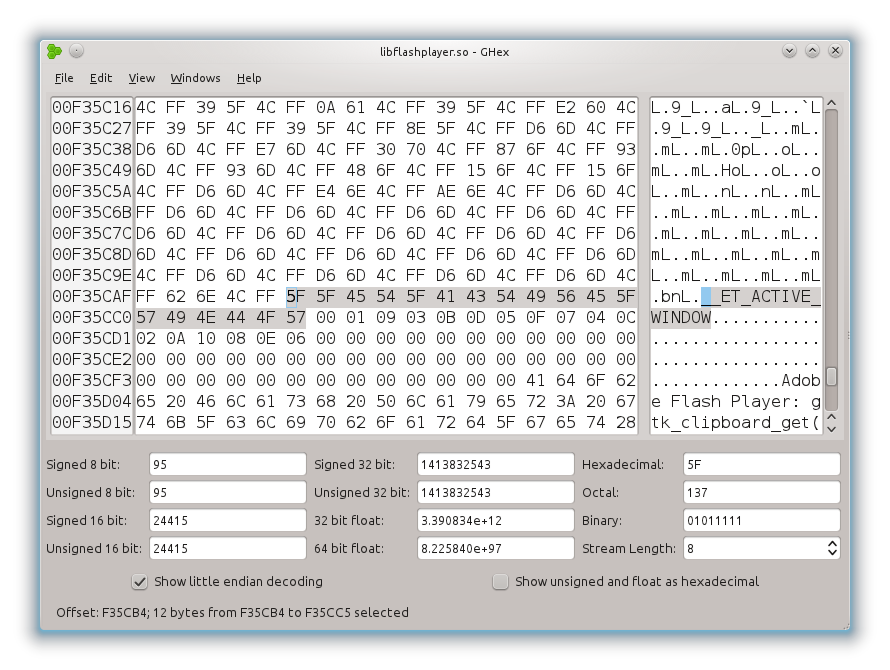890x670 pixels.
Task: Click the Signed 32 bit value field
Action: coord(496,464)
